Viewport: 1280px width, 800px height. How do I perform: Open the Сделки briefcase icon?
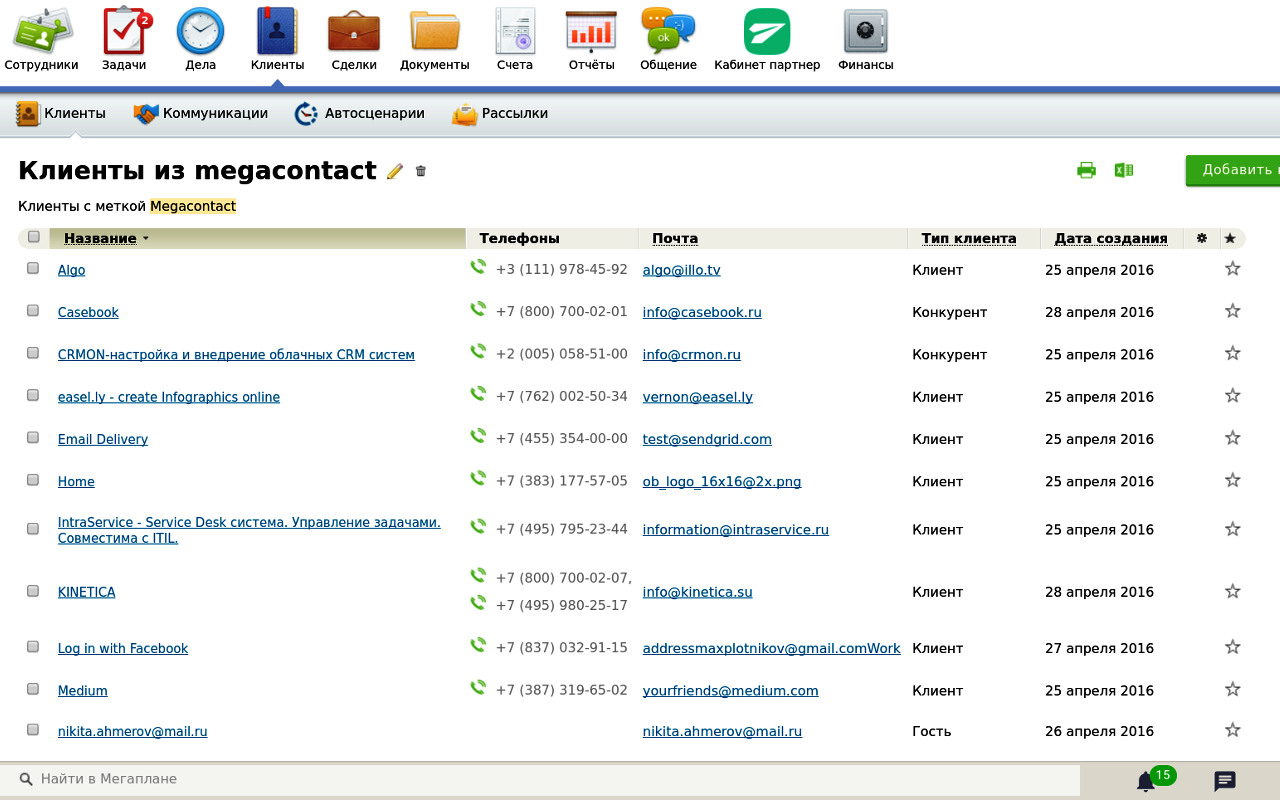point(354,40)
